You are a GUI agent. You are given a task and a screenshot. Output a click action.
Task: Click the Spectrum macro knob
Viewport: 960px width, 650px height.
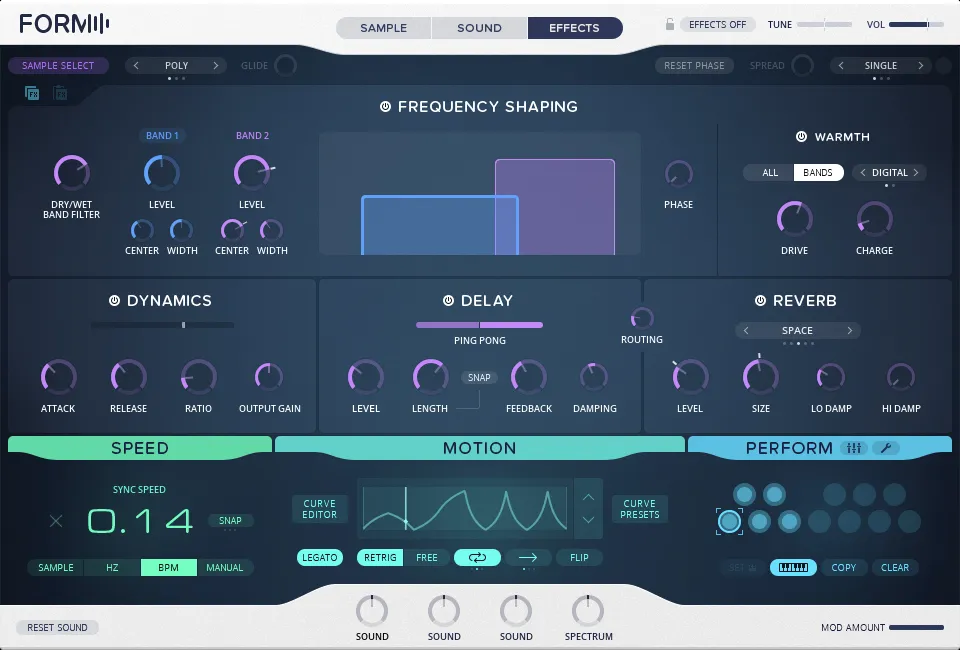pos(588,610)
